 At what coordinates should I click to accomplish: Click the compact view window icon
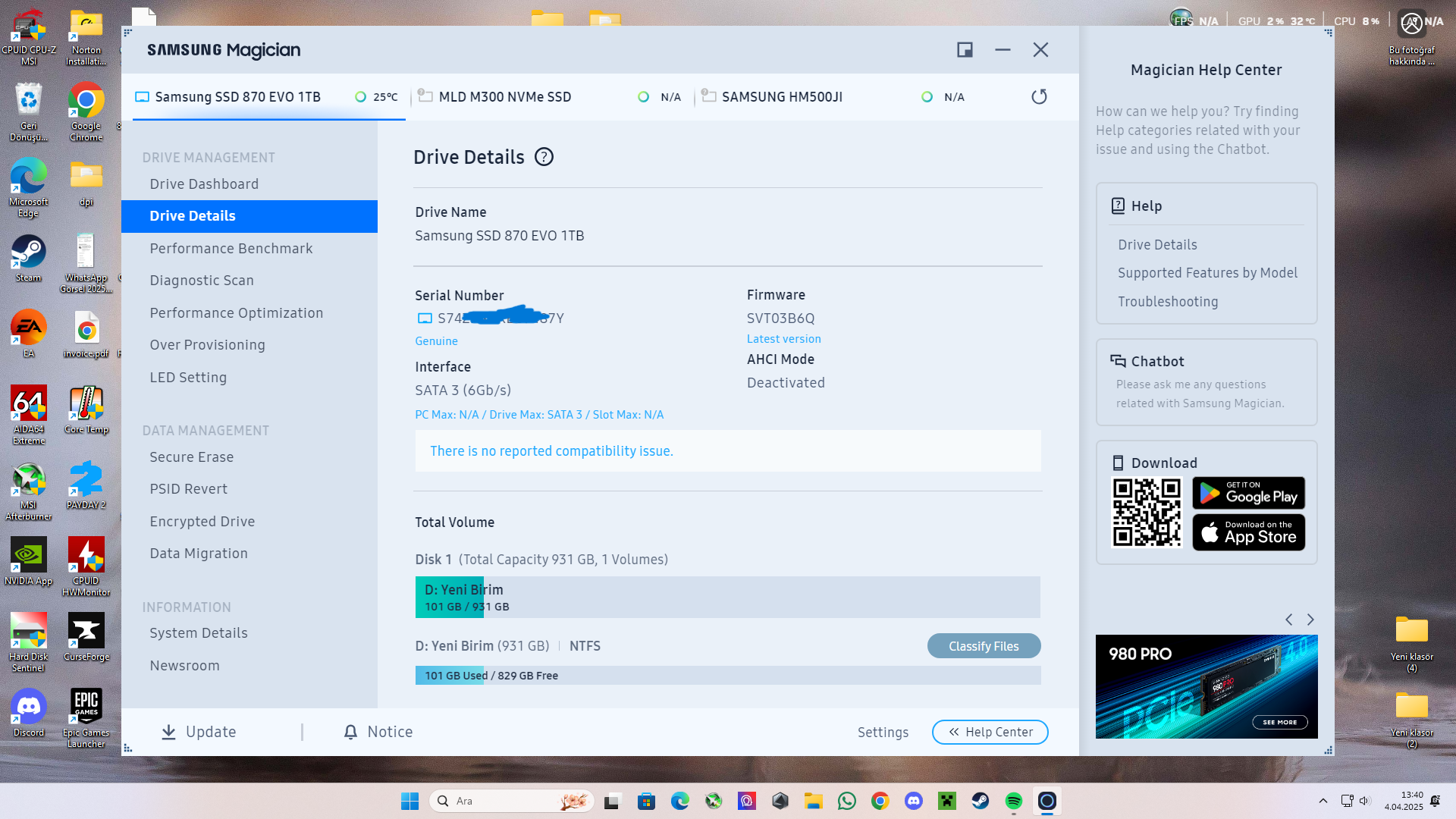pyautogui.click(x=965, y=50)
